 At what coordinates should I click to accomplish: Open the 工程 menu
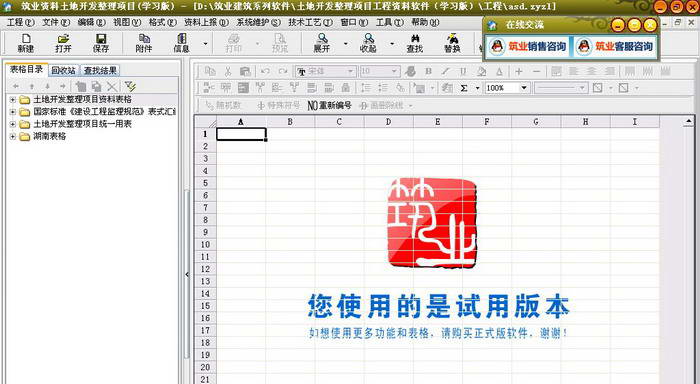[21, 22]
